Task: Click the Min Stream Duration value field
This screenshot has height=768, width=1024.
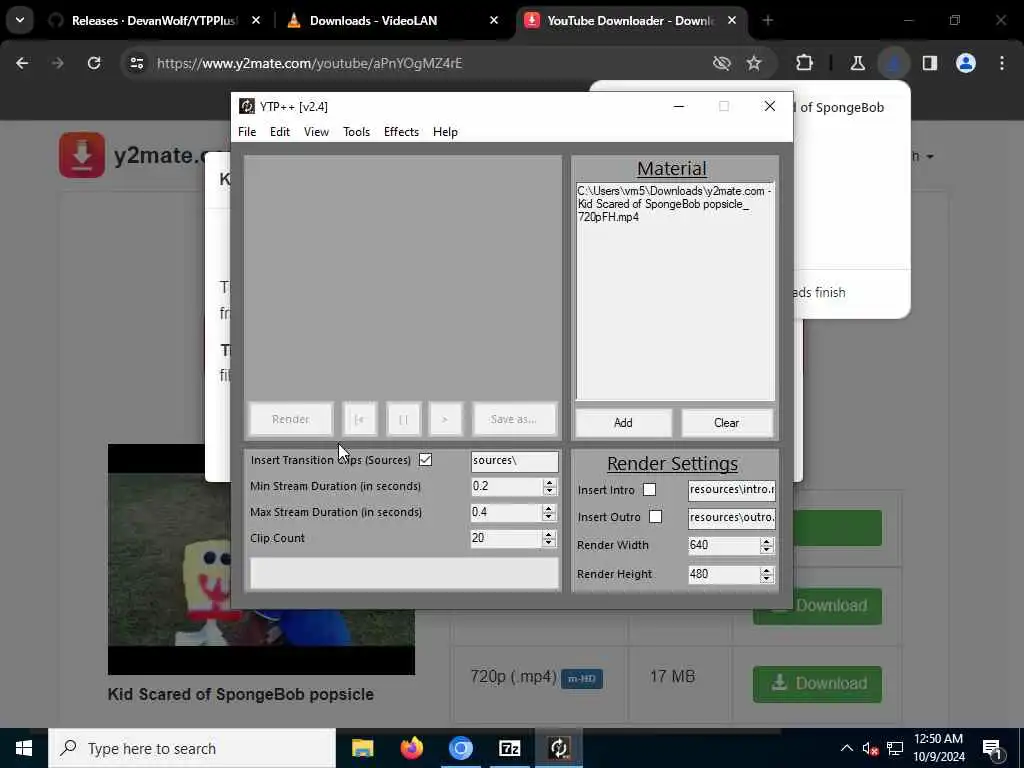Action: [x=506, y=487]
